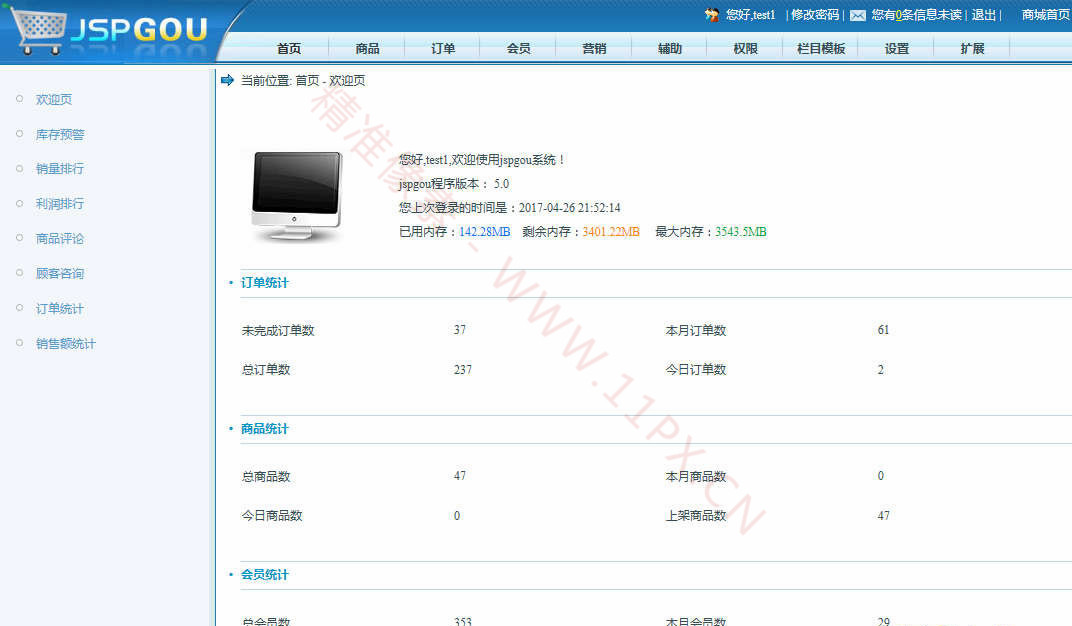Click the last login time 2017-04-26 21:52:14
Image resolution: width=1072 pixels, height=626 pixels.
570,208
